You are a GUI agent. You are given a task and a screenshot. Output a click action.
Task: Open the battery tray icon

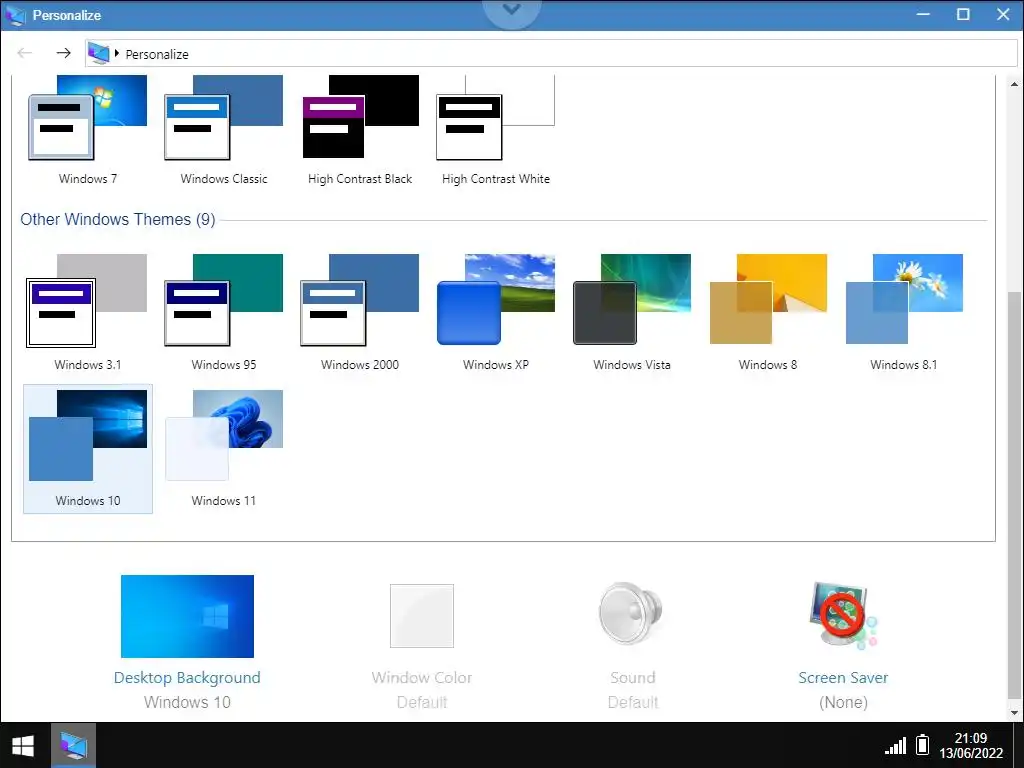tap(922, 745)
